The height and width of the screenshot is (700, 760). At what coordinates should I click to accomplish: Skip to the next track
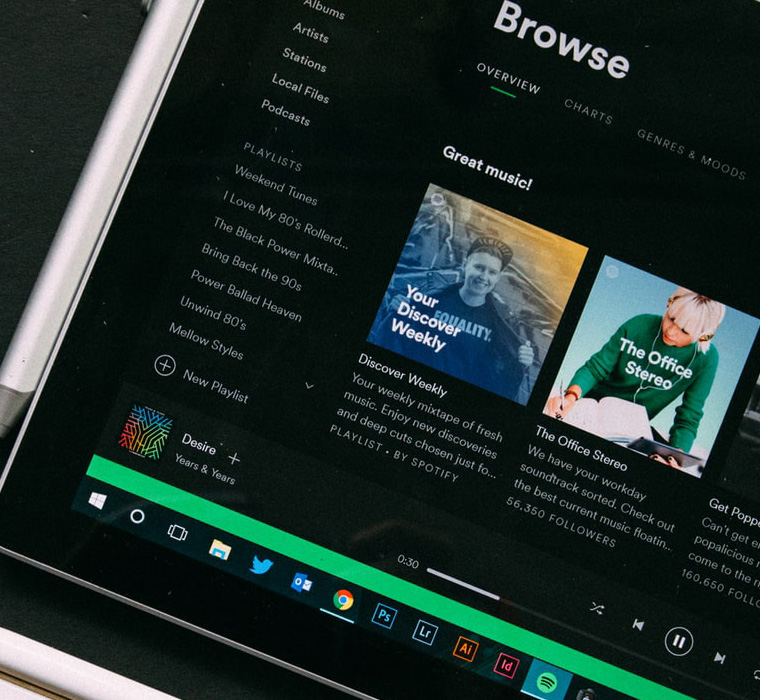point(720,658)
